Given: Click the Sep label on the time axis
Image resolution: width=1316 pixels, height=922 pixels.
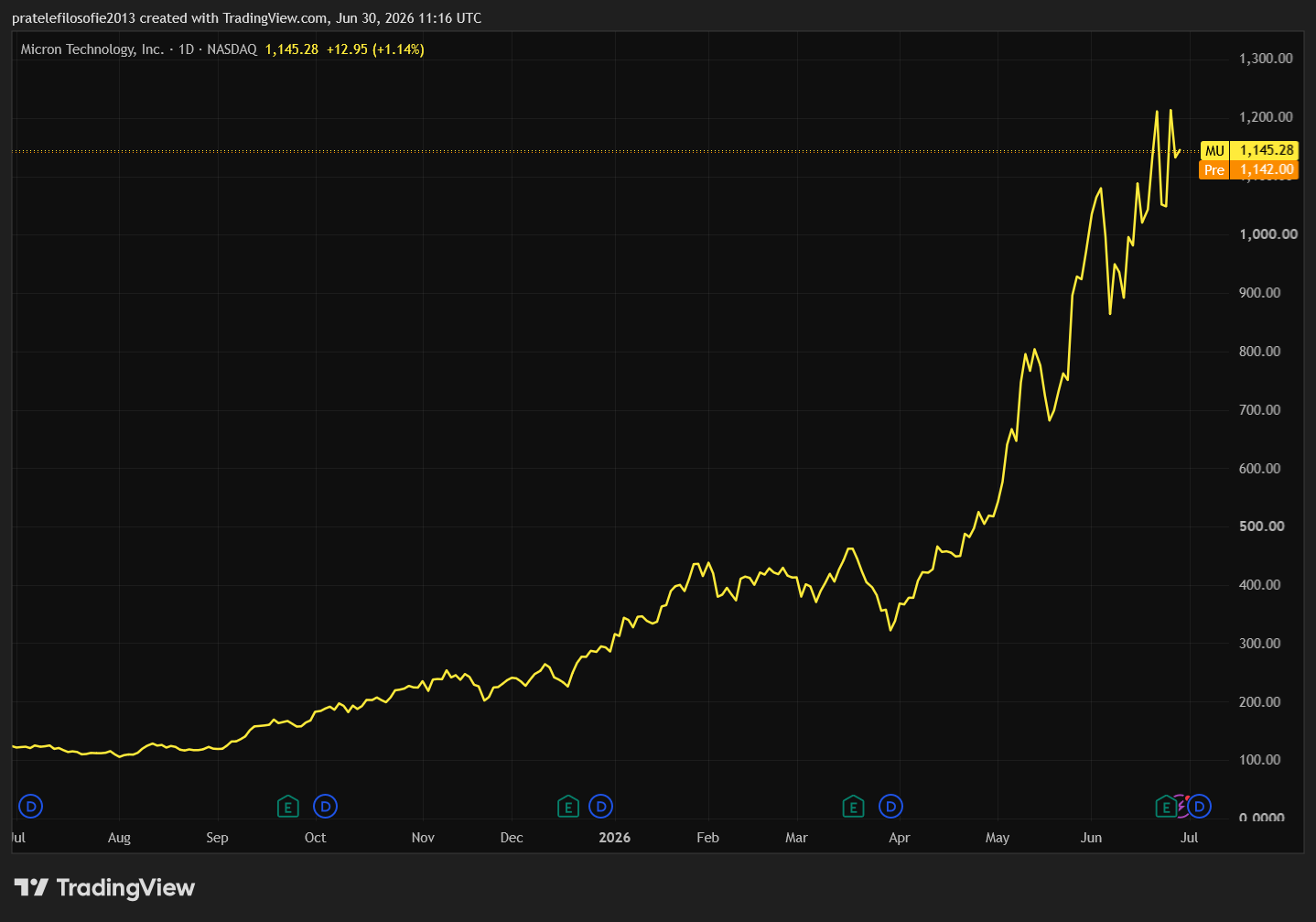Looking at the screenshot, I should pyautogui.click(x=217, y=838).
